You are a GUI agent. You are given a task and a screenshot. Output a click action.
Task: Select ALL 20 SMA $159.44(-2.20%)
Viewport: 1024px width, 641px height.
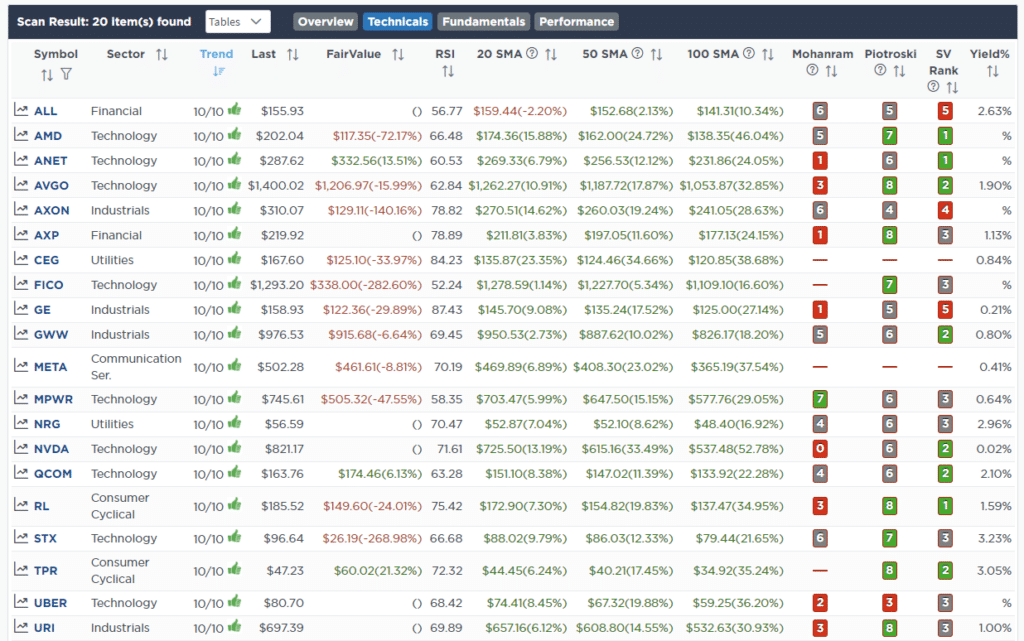520,111
